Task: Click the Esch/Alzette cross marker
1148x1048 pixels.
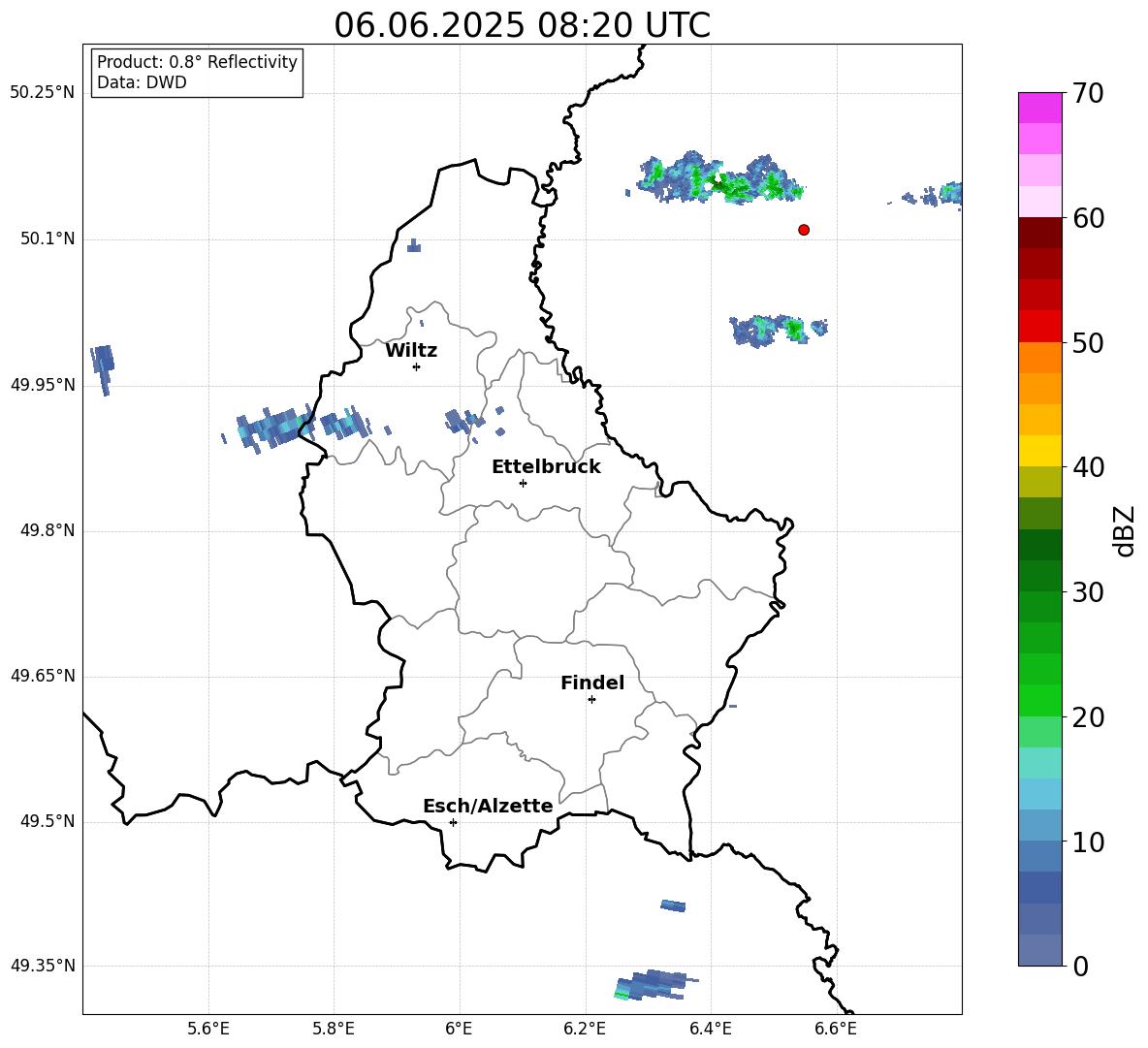Action: [453, 822]
